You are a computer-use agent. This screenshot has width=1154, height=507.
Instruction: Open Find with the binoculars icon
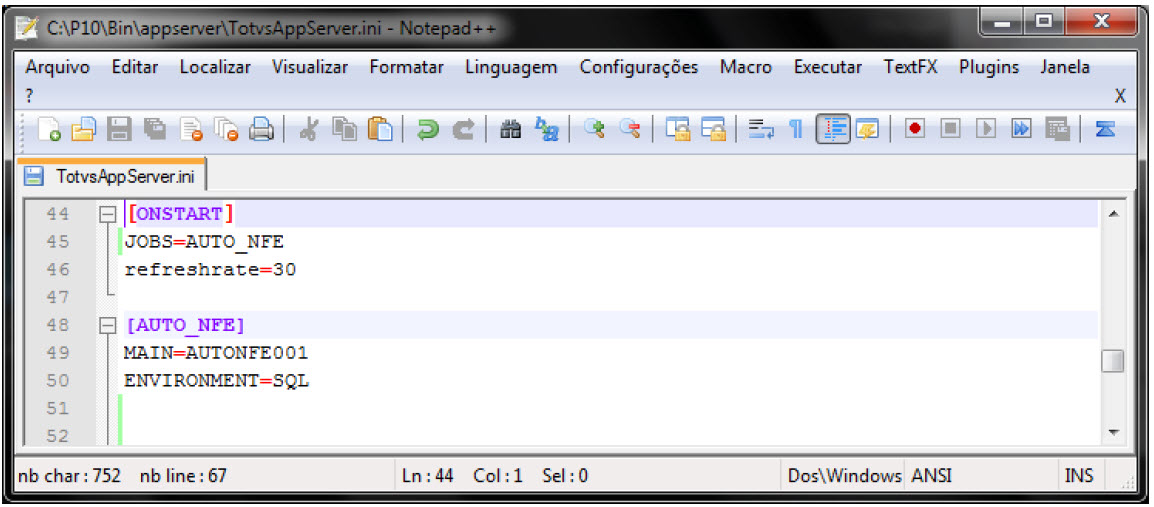pos(511,128)
